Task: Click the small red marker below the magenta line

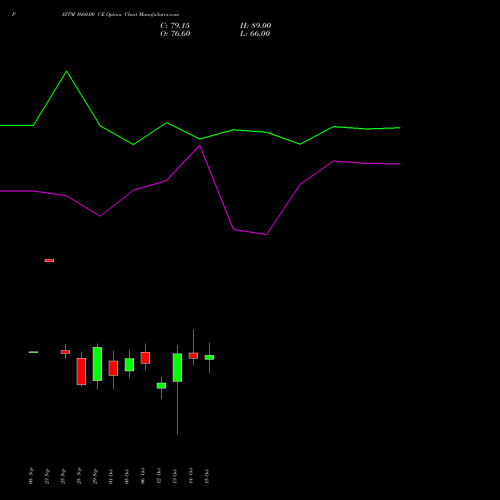Action: click(x=49, y=260)
